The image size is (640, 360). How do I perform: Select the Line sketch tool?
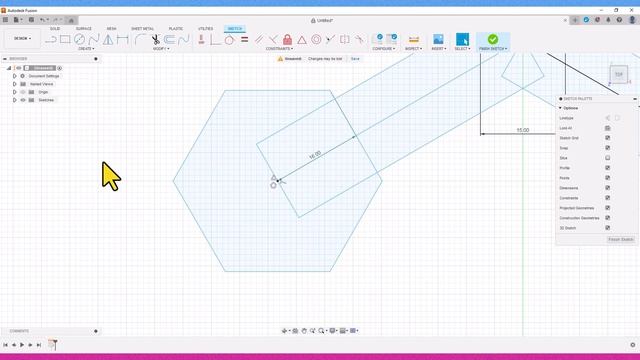click(51, 40)
